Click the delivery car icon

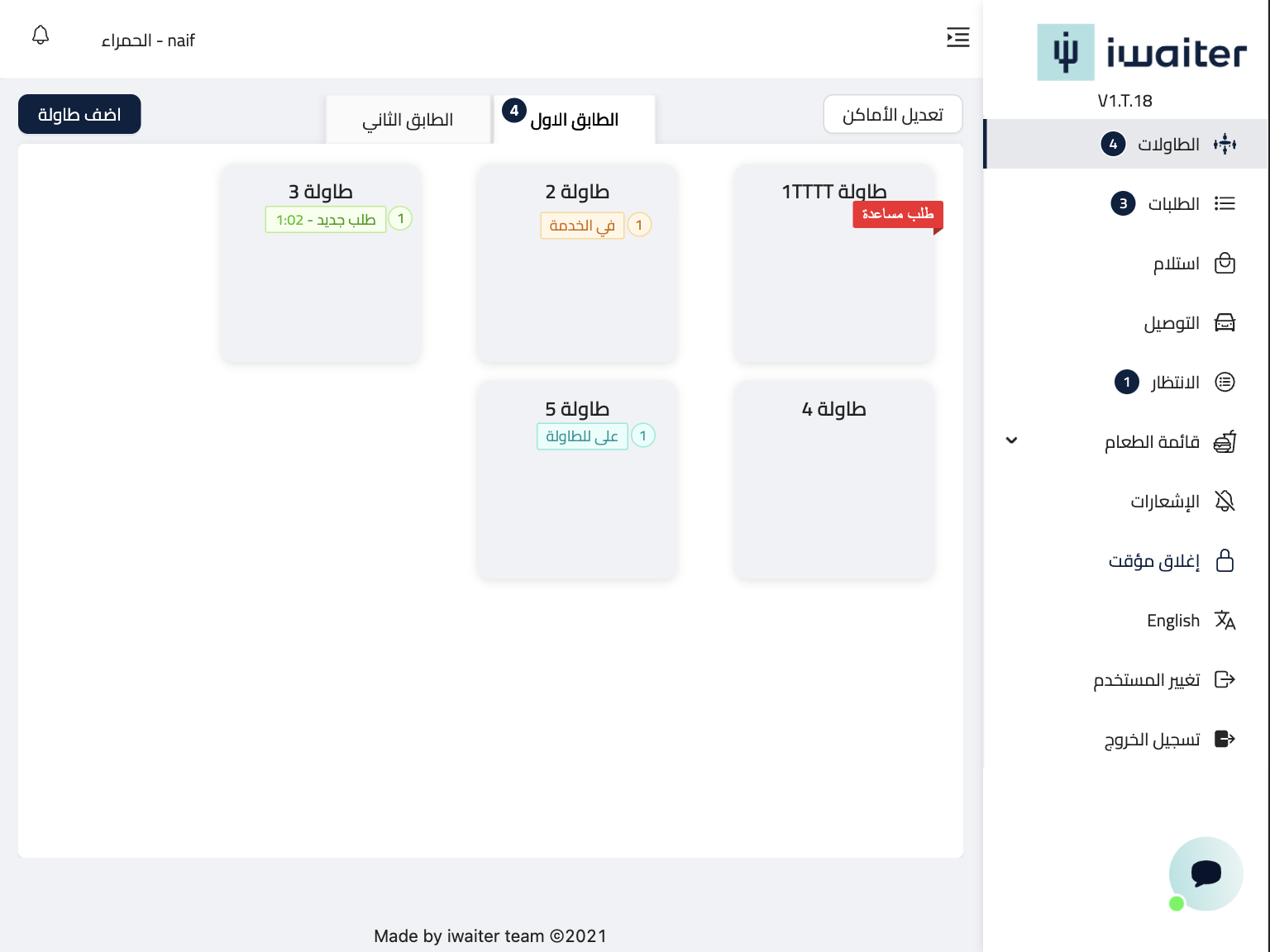point(1225,323)
